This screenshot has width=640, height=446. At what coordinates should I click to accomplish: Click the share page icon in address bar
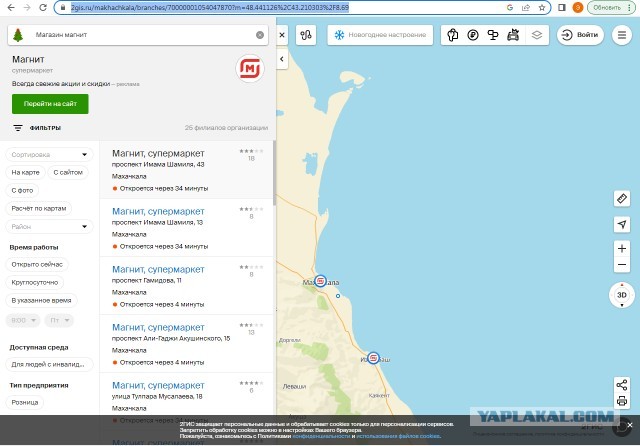point(526,7)
